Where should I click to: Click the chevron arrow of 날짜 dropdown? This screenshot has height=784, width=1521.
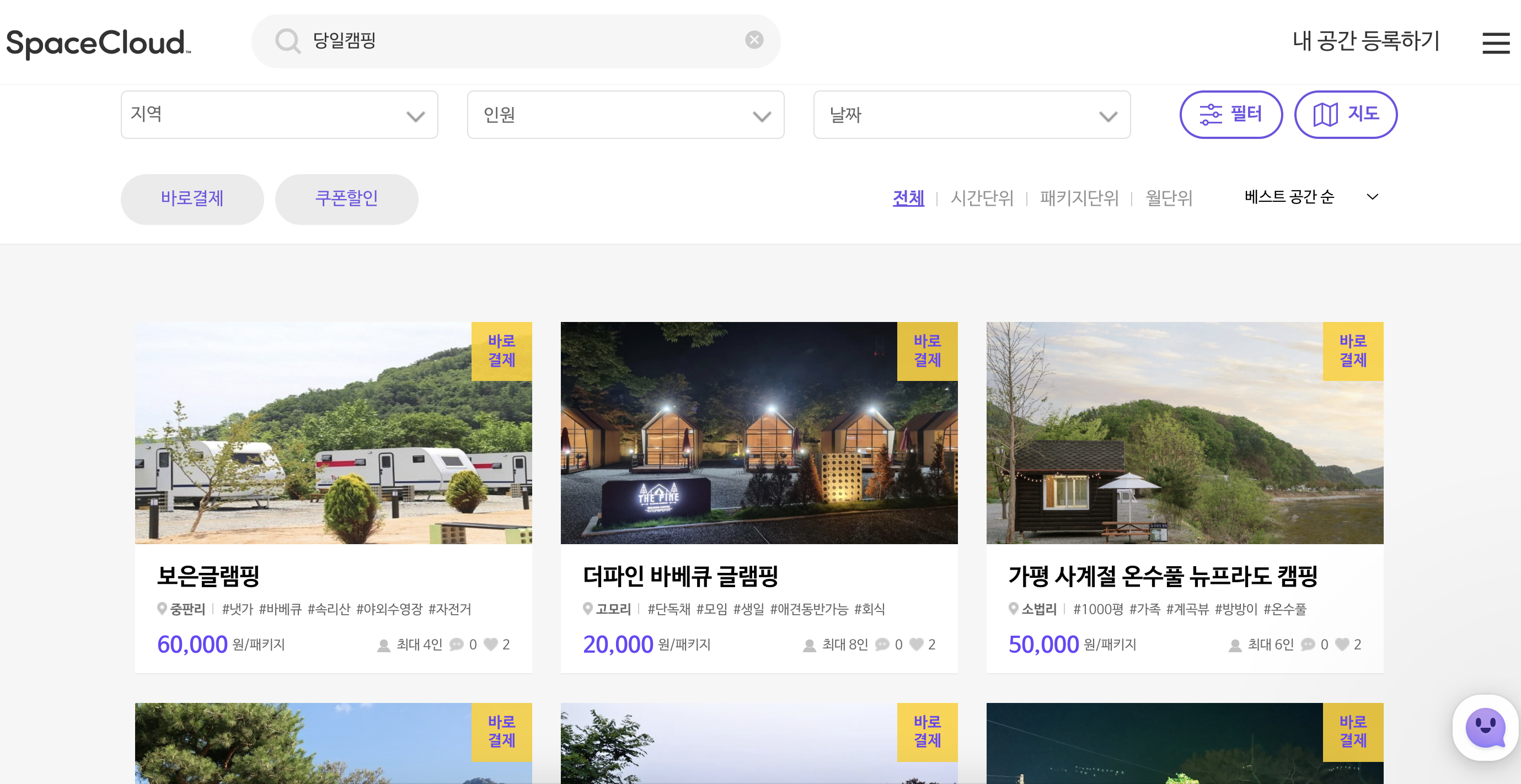pyautogui.click(x=1108, y=116)
